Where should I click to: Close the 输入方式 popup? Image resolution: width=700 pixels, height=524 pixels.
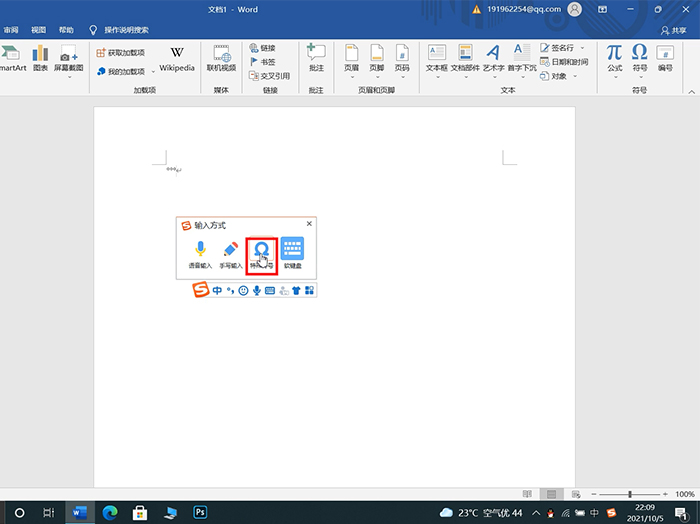(x=309, y=224)
